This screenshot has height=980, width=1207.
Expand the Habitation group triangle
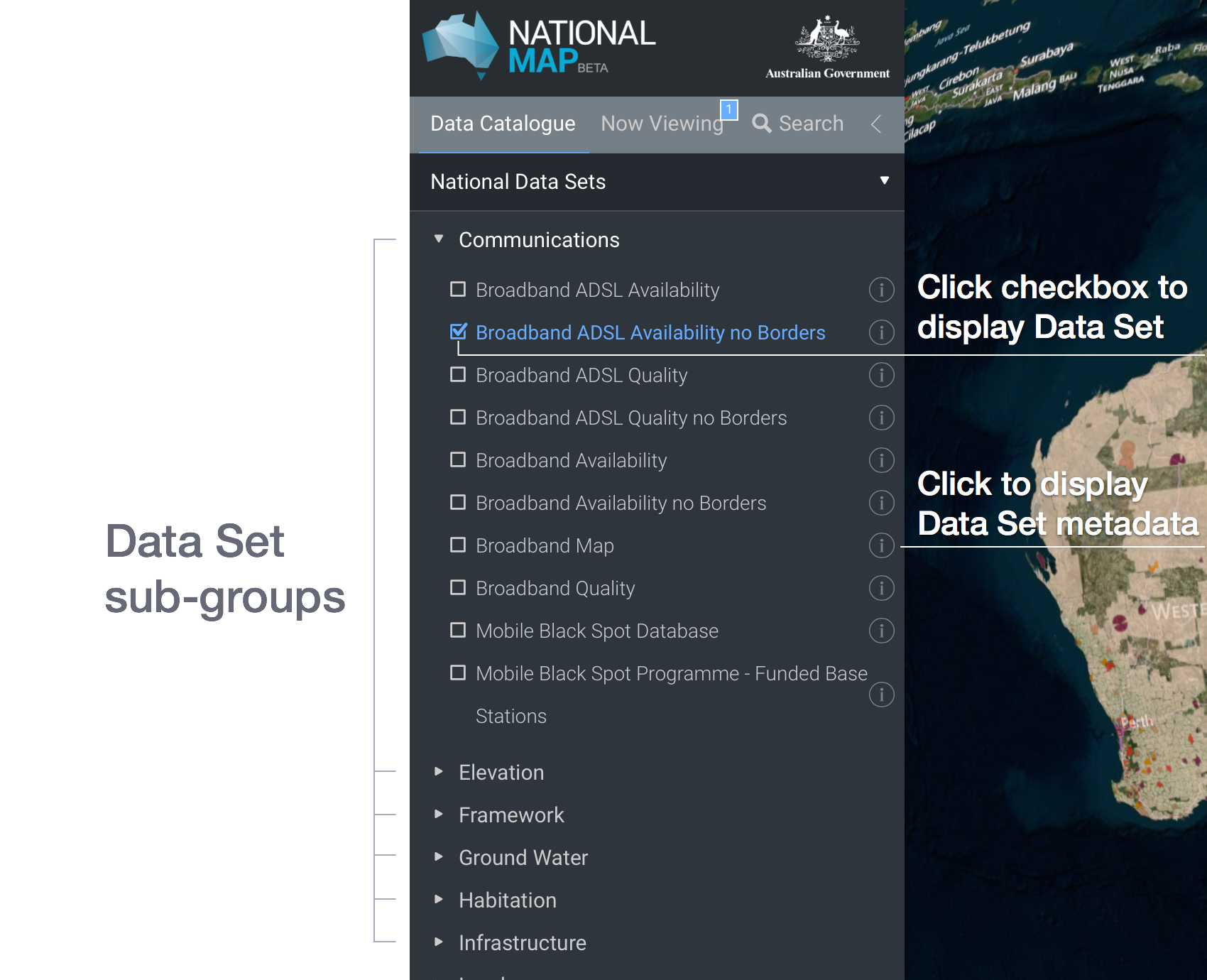439,899
